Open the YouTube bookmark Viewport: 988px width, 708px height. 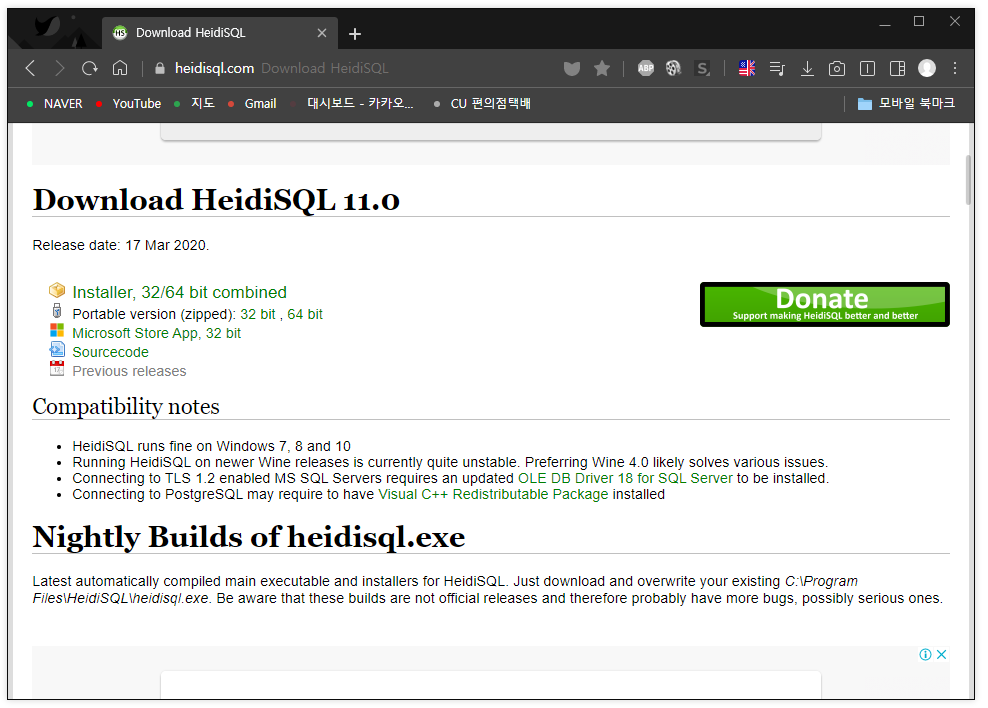(x=129, y=103)
